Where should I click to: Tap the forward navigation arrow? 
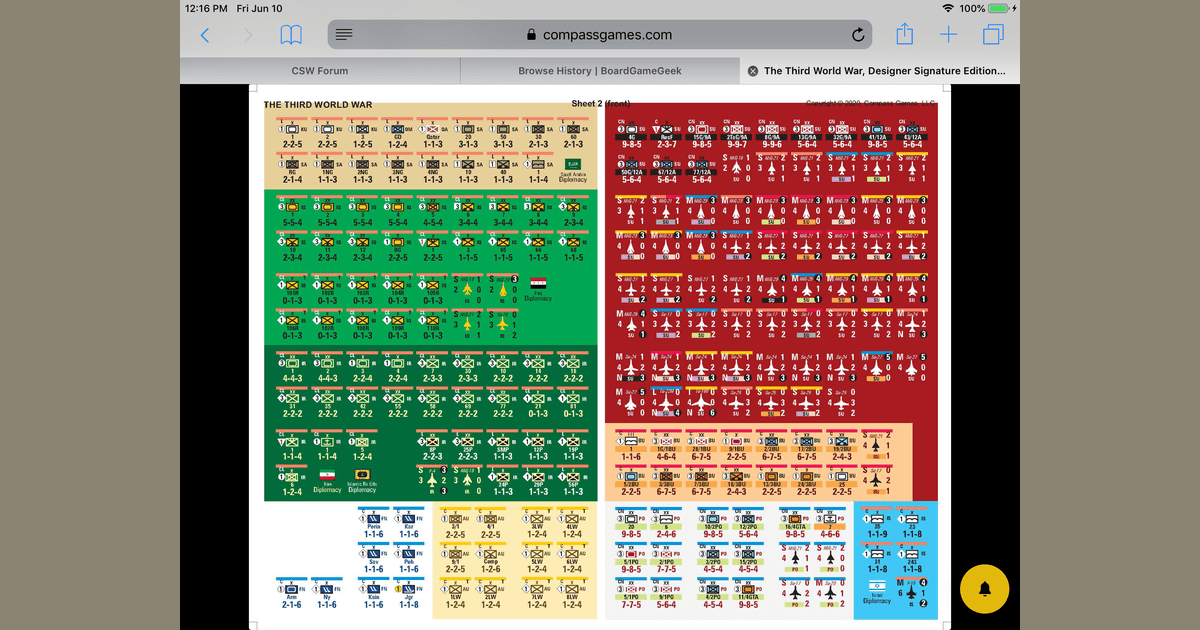248,35
